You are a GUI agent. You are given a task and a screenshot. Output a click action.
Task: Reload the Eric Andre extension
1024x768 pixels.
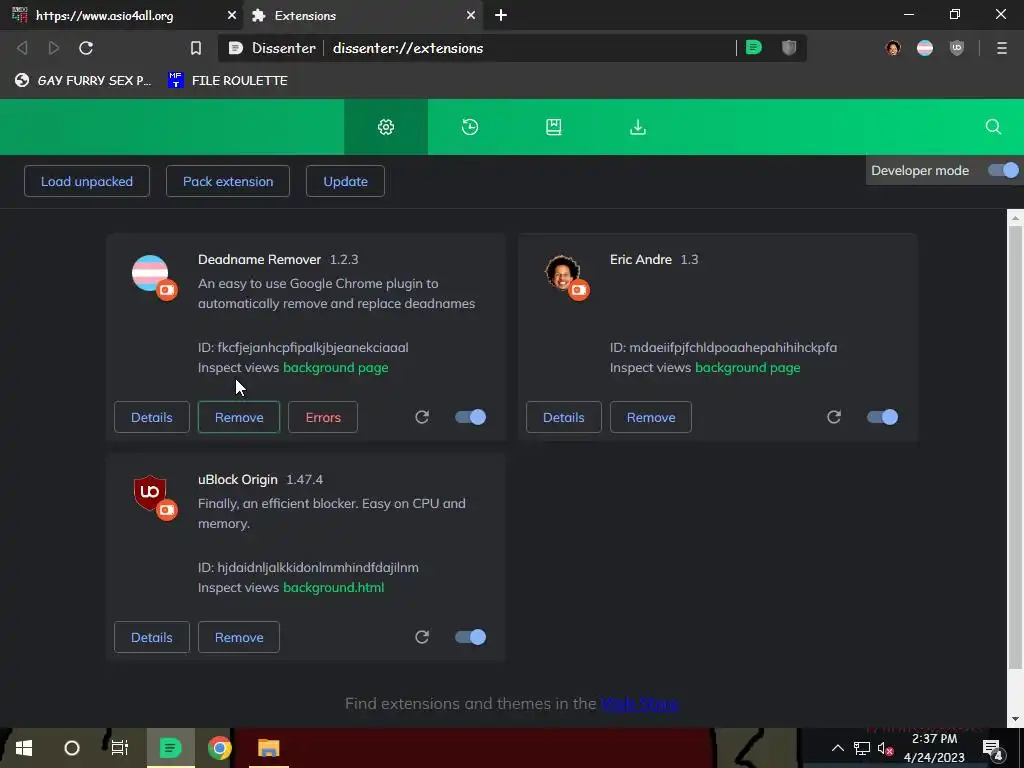pos(834,417)
